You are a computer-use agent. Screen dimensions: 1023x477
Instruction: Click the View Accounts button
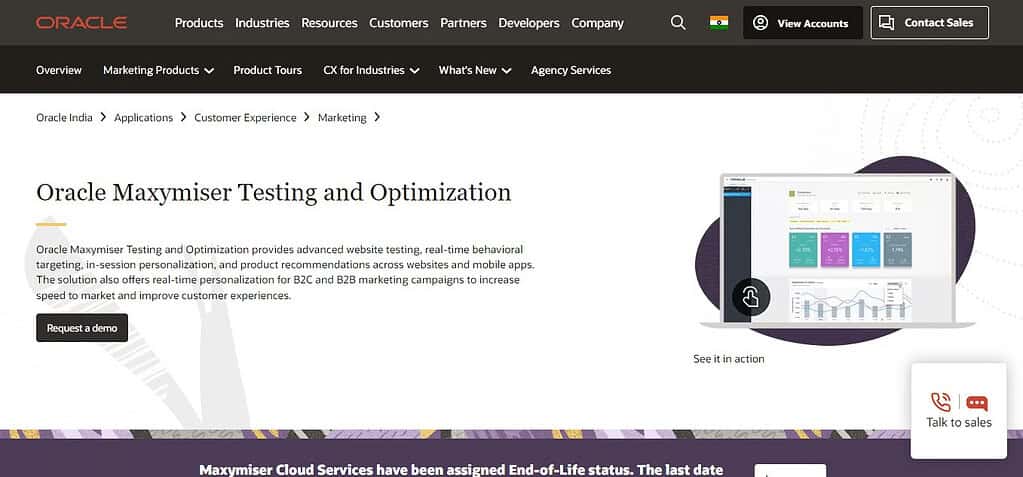coord(802,23)
